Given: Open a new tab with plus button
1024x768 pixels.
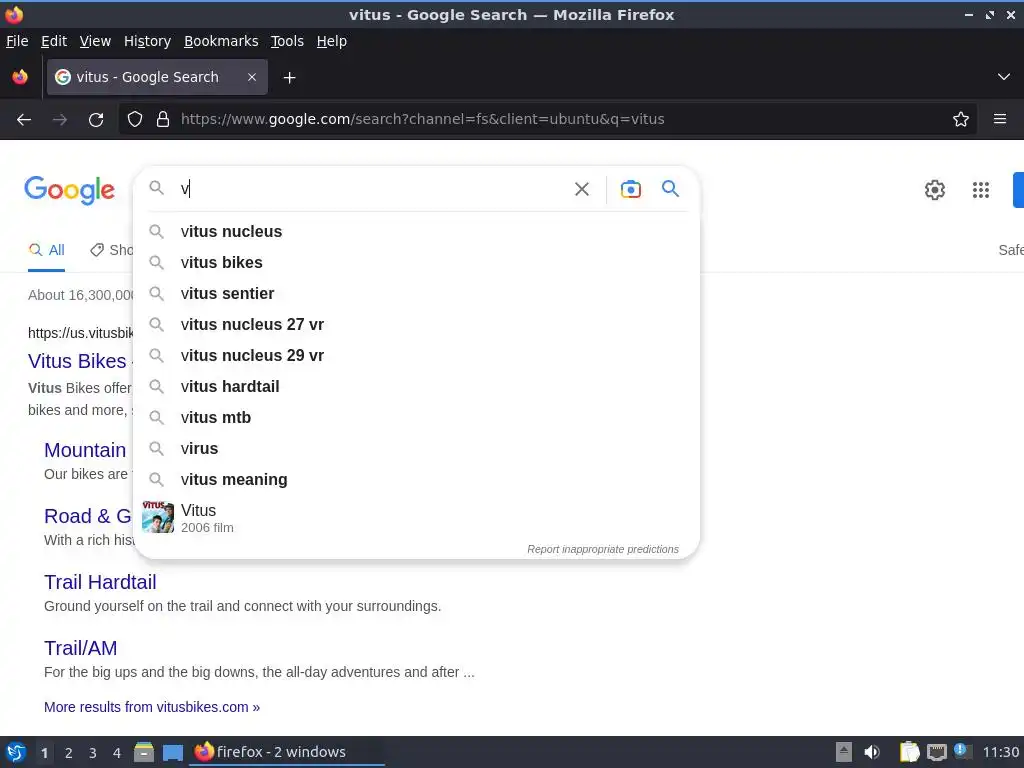Looking at the screenshot, I should (x=289, y=78).
